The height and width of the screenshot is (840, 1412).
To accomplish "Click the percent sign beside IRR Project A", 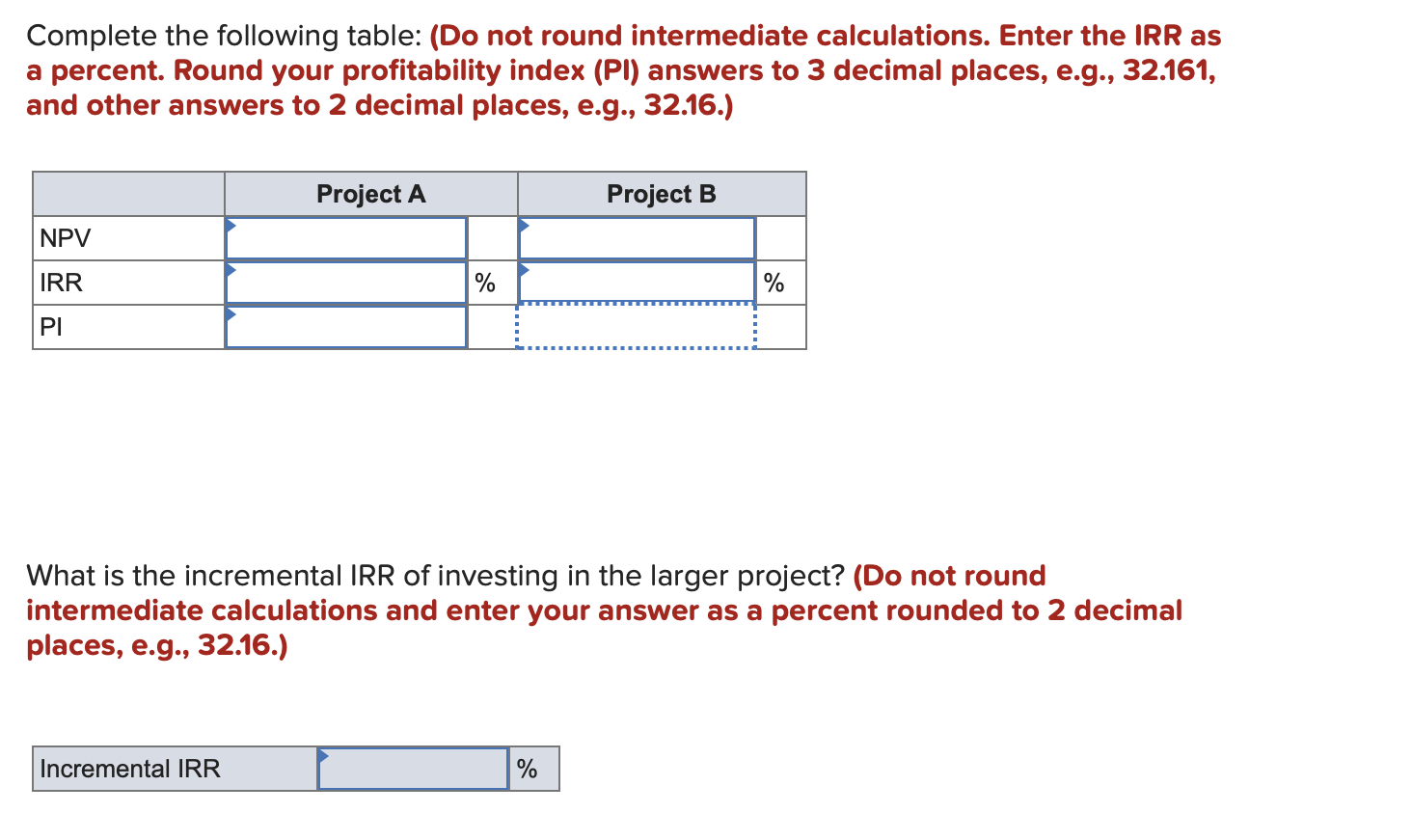I will (x=483, y=283).
